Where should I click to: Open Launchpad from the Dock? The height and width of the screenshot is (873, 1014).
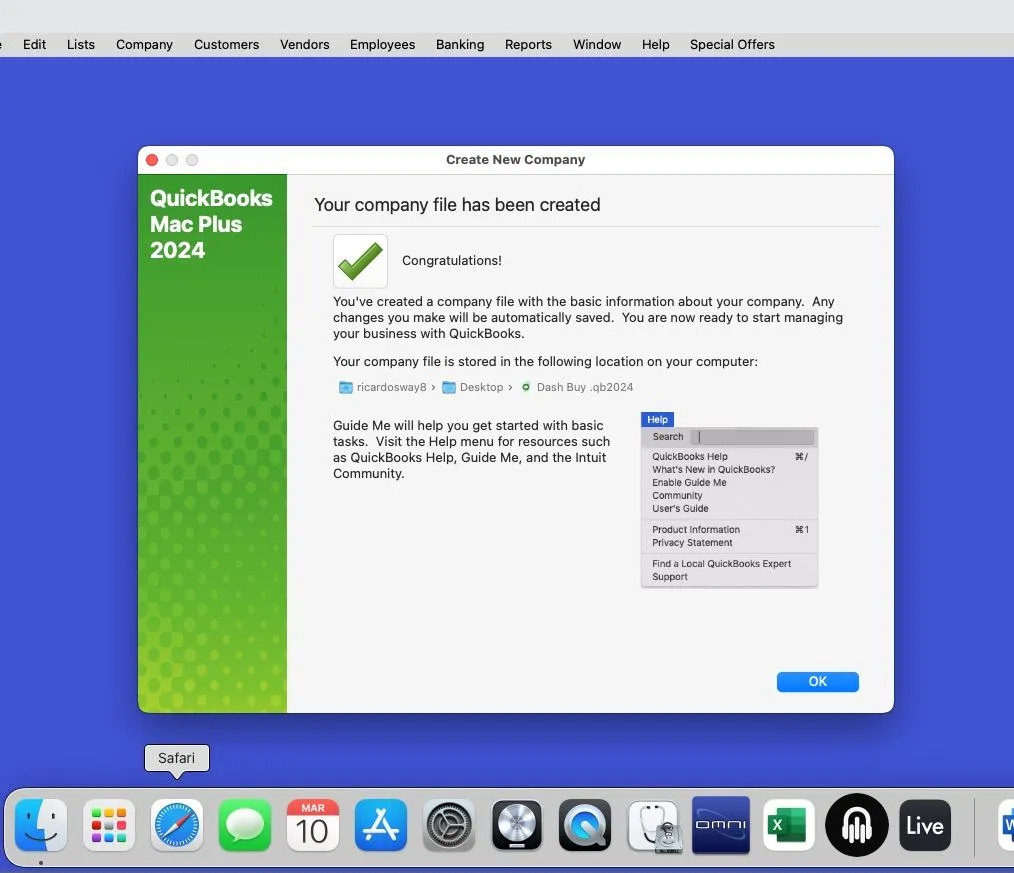pyautogui.click(x=109, y=825)
